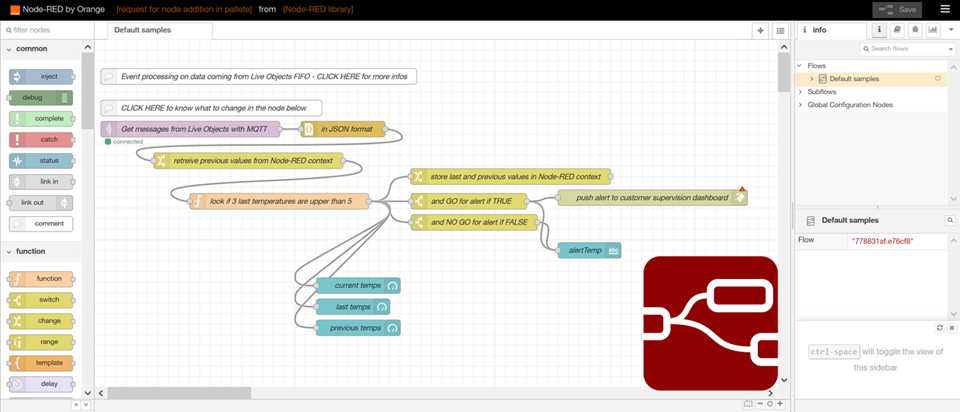This screenshot has height=412, width=960.
Task: Switch to the info sidebar tab
Action: click(x=831, y=31)
